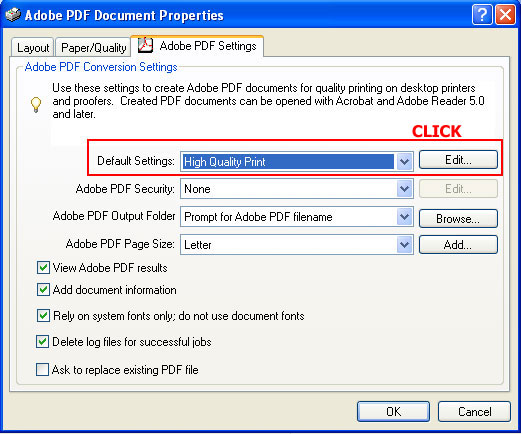Confirm with the OK button
Image resolution: width=521 pixels, height=434 pixels.
point(393,412)
